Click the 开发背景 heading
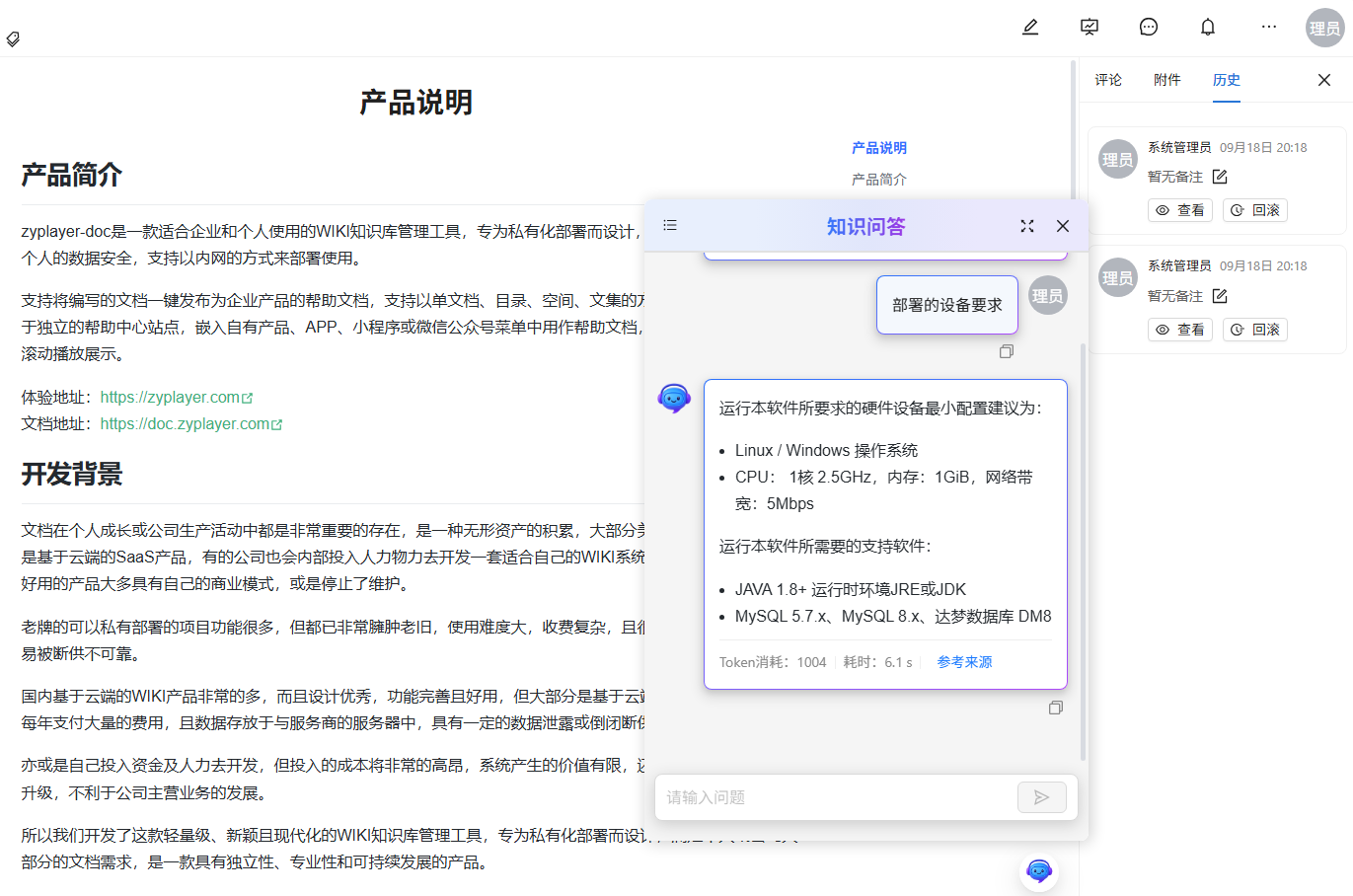The height and width of the screenshot is (896, 1353). [x=72, y=475]
